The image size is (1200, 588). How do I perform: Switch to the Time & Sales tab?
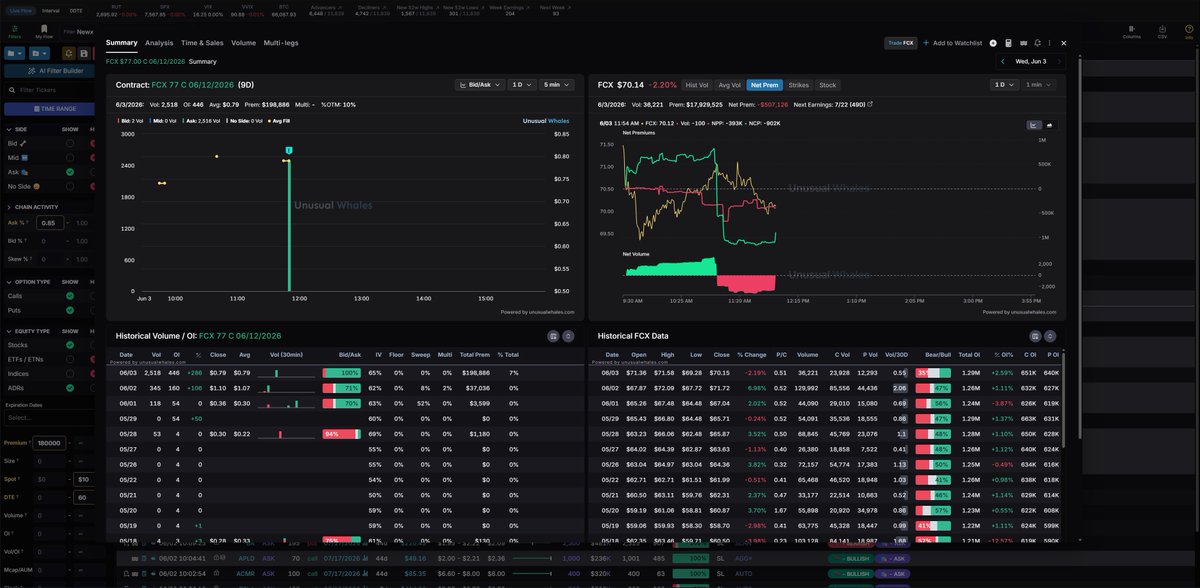203,43
